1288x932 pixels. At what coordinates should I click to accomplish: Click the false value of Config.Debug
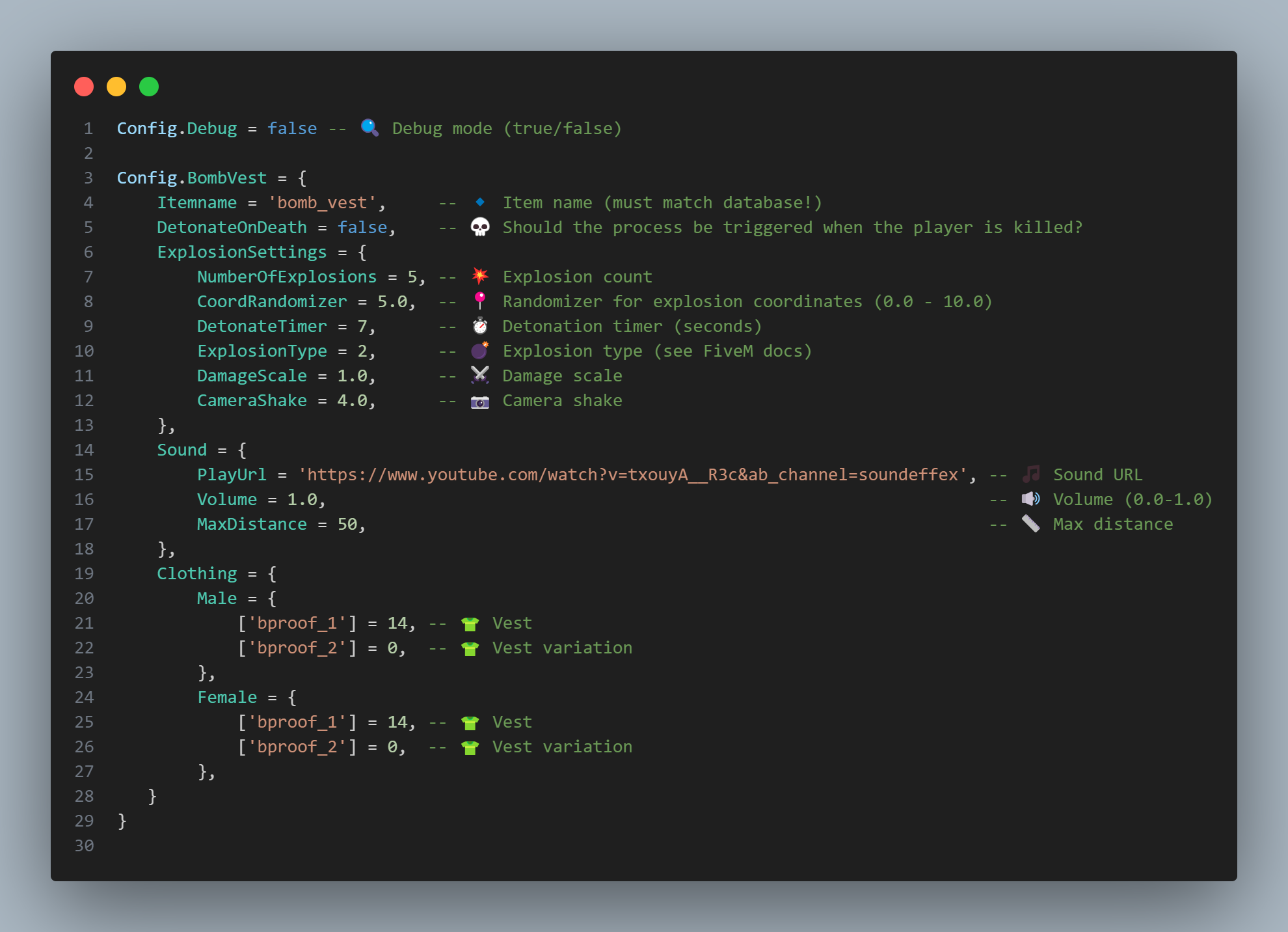click(292, 128)
